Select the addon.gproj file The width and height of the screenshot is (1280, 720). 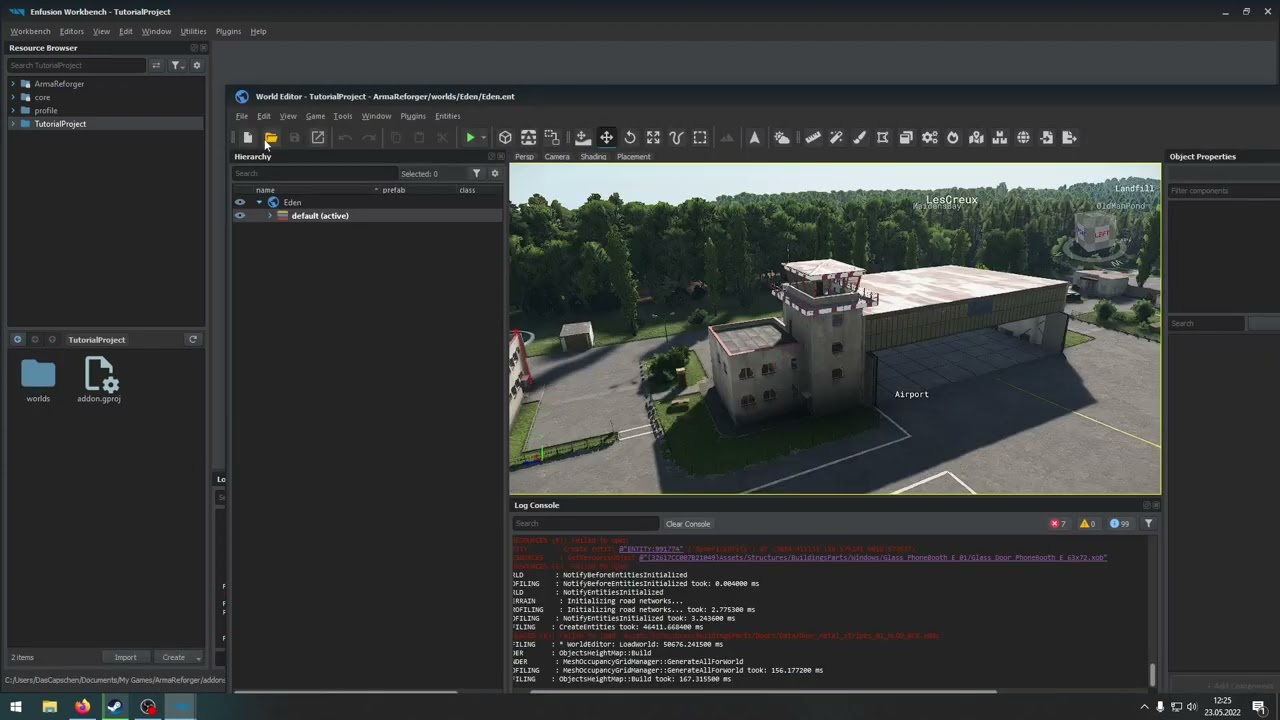coord(99,380)
